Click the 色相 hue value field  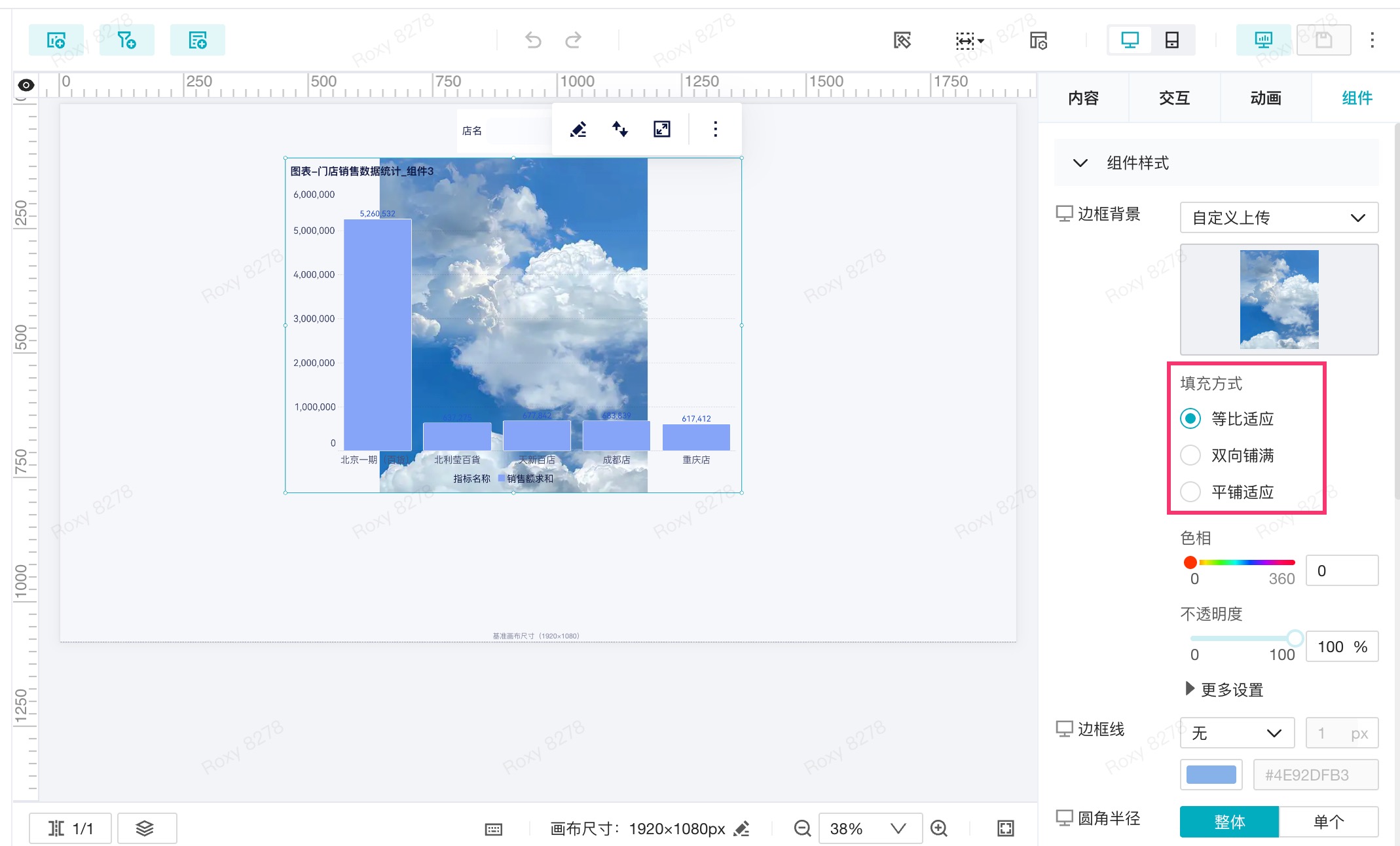click(1341, 571)
